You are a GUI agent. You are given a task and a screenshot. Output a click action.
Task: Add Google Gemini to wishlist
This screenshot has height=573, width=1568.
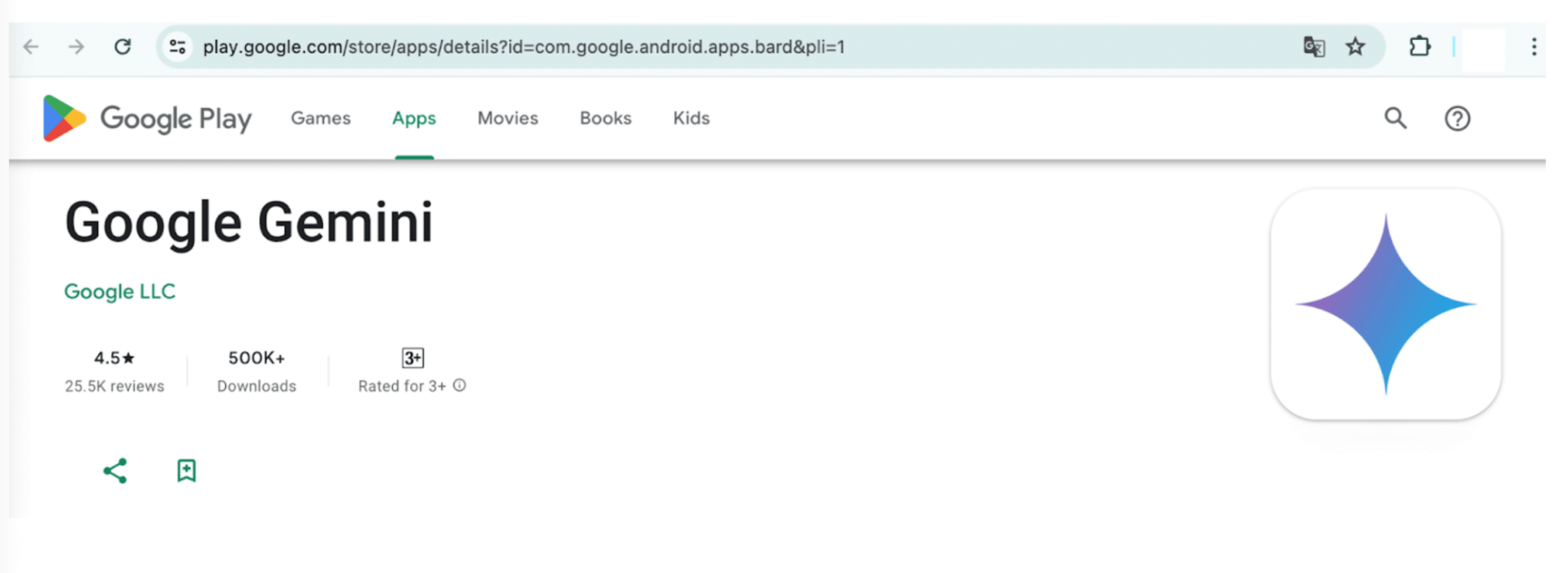(x=186, y=470)
